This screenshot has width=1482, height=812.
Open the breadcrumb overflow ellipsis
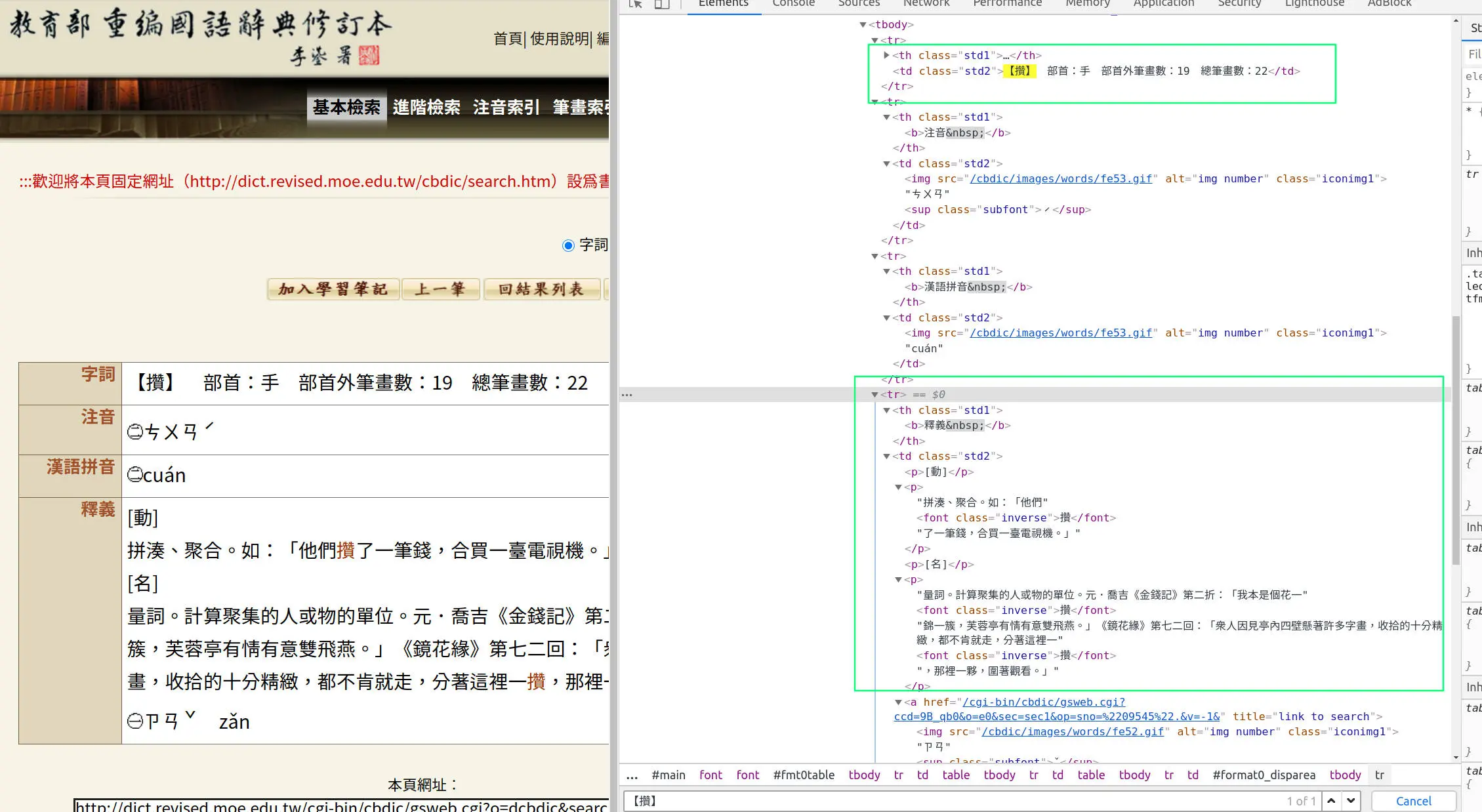click(x=632, y=775)
